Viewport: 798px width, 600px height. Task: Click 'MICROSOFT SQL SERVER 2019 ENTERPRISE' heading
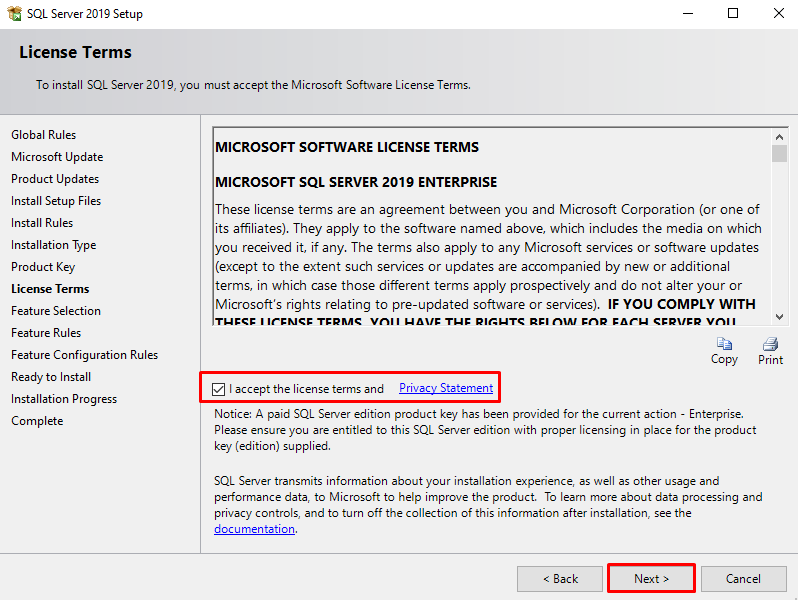[x=356, y=182]
